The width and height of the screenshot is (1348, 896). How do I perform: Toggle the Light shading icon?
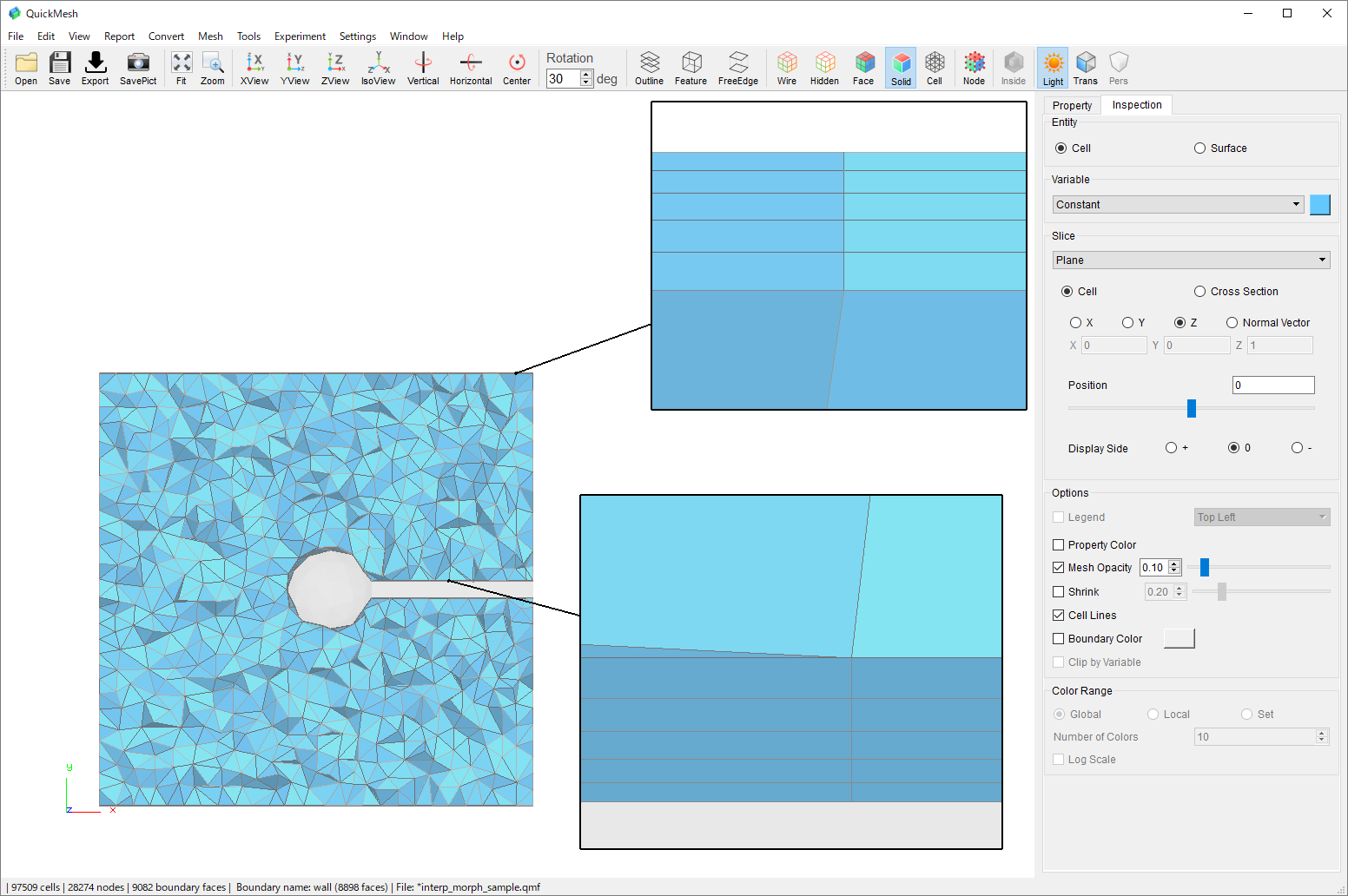point(1052,68)
